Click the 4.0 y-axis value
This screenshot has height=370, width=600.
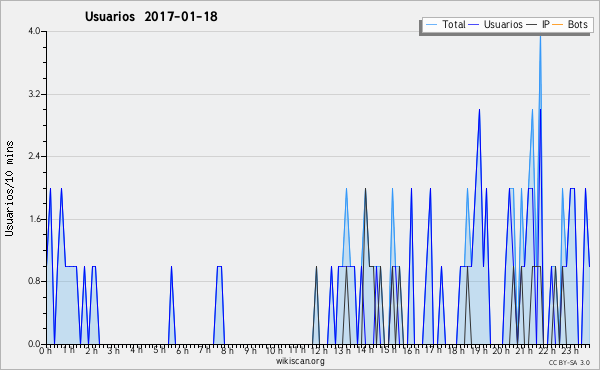34,31
